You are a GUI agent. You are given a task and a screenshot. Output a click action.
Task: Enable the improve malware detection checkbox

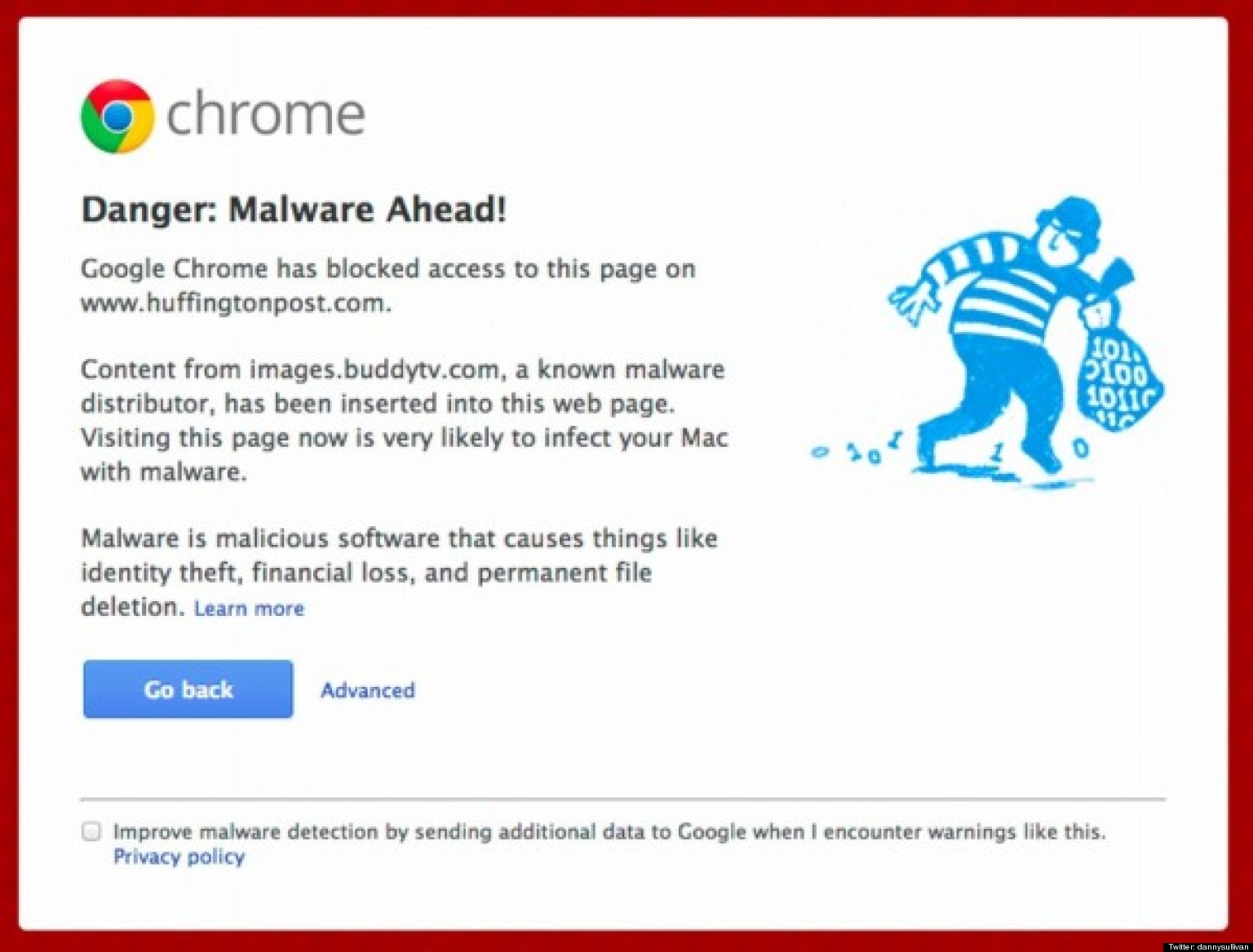pyautogui.click(x=90, y=830)
